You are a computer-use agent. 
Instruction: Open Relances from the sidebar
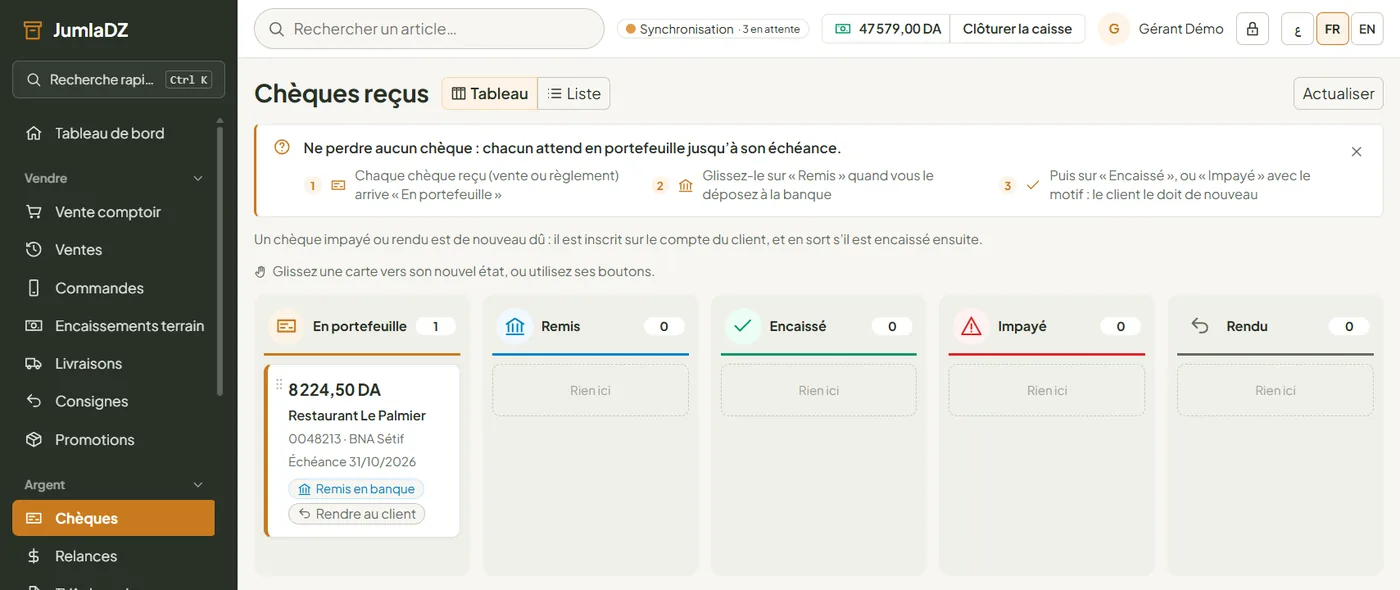coord(114,556)
